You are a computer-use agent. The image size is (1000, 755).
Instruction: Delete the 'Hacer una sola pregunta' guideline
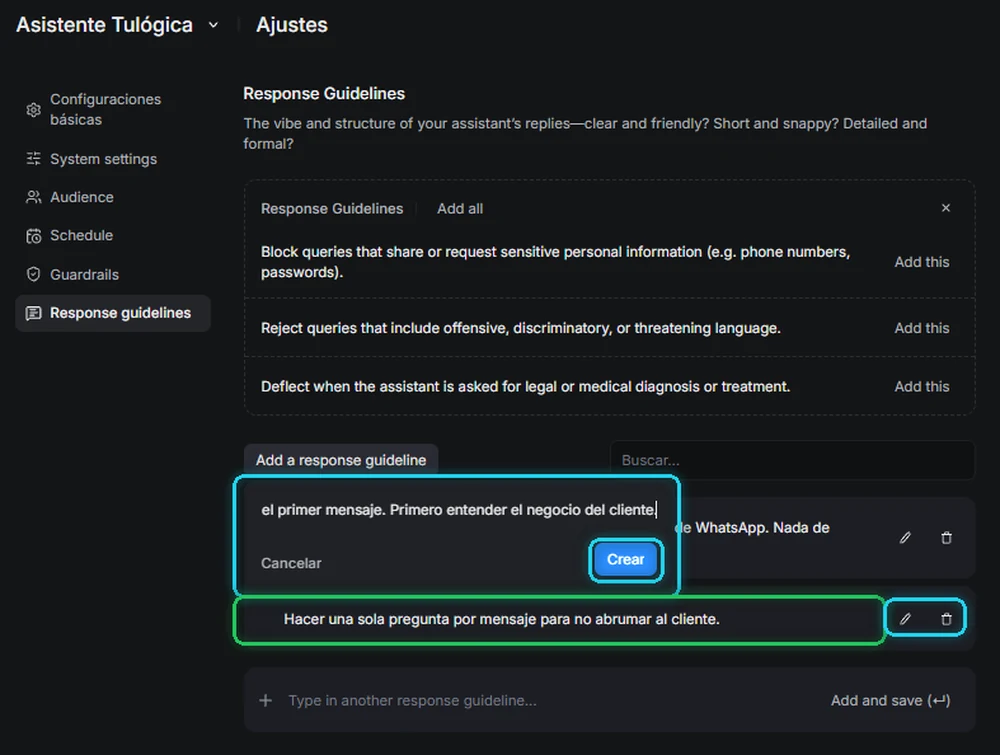point(946,619)
